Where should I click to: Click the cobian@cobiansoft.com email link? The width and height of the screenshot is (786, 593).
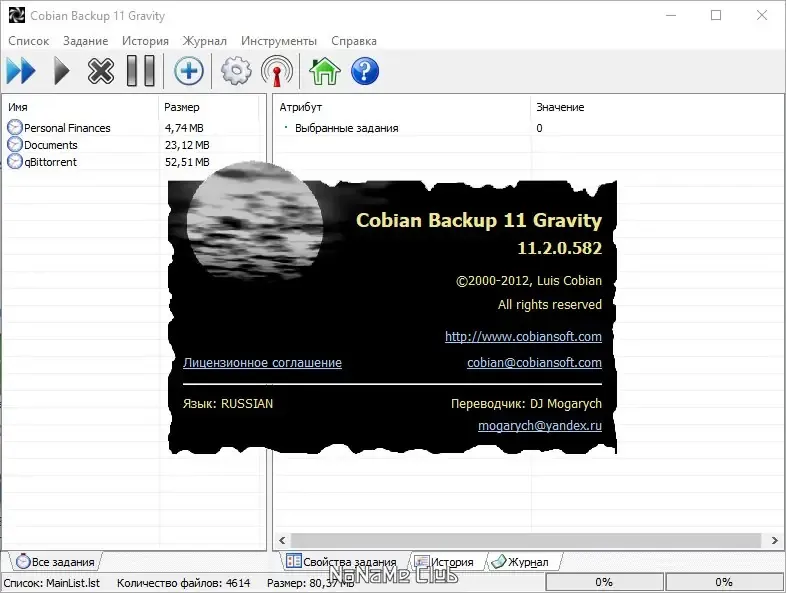pos(534,362)
